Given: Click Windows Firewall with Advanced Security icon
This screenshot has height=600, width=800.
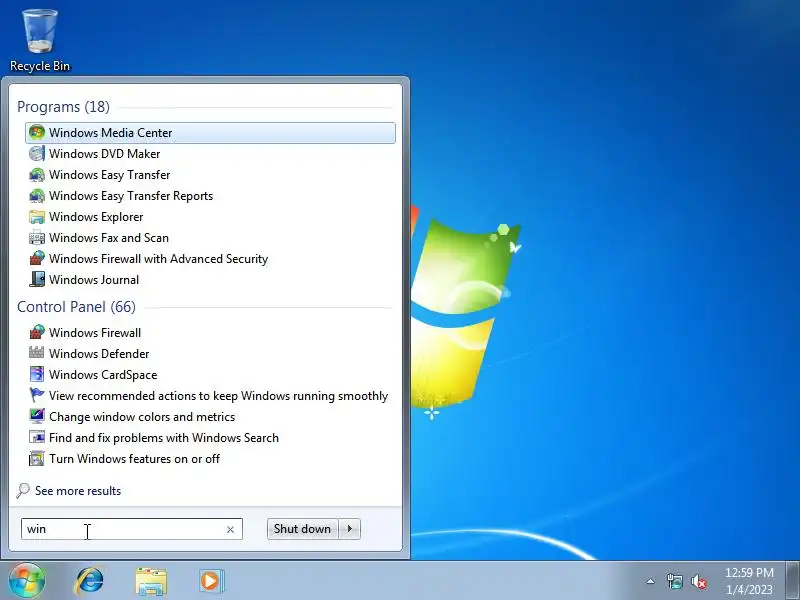Looking at the screenshot, I should pyautogui.click(x=37, y=259).
